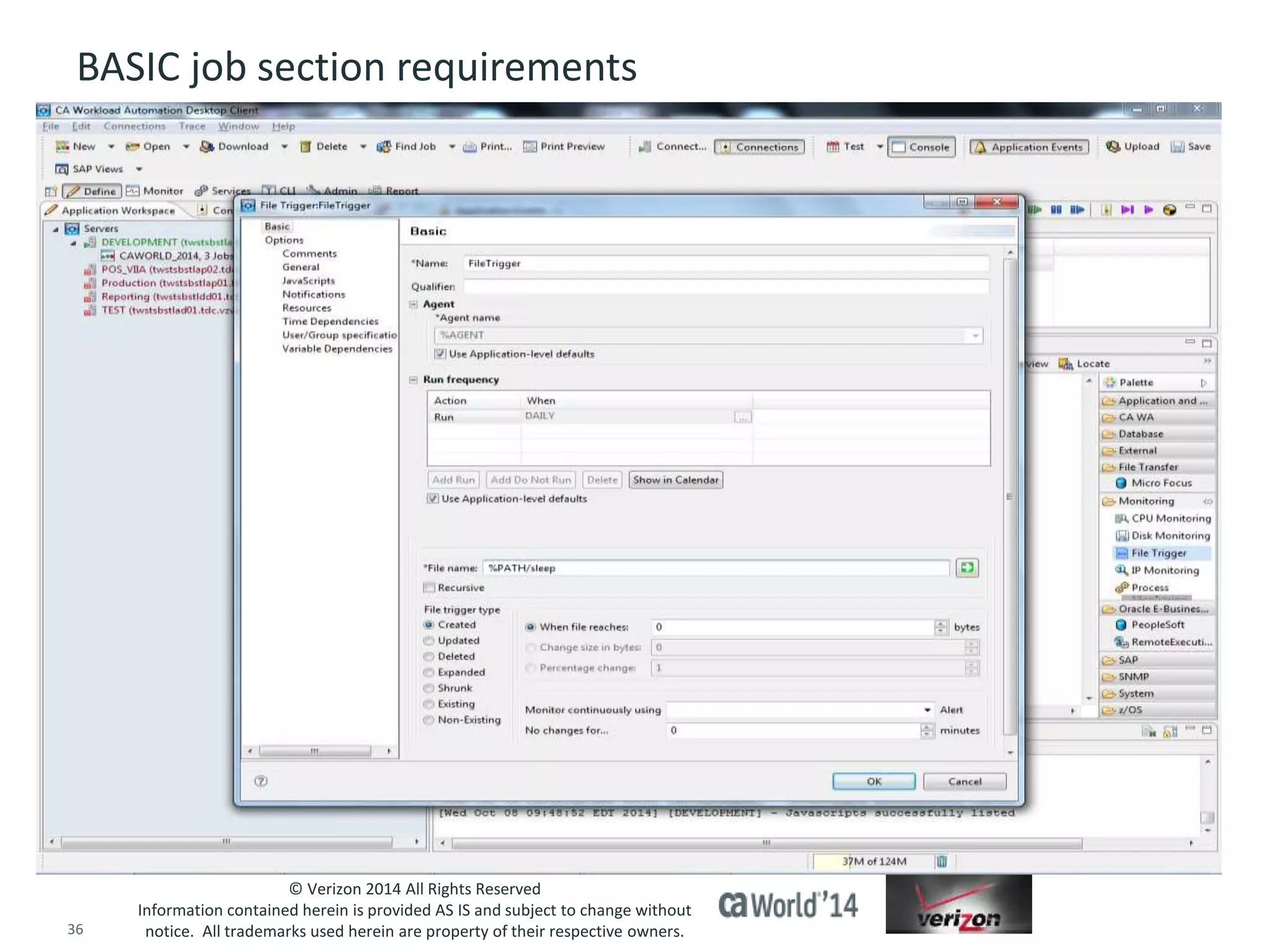Click the Connect... server icon
Viewport: 1270px width, 952px height.
(x=645, y=147)
